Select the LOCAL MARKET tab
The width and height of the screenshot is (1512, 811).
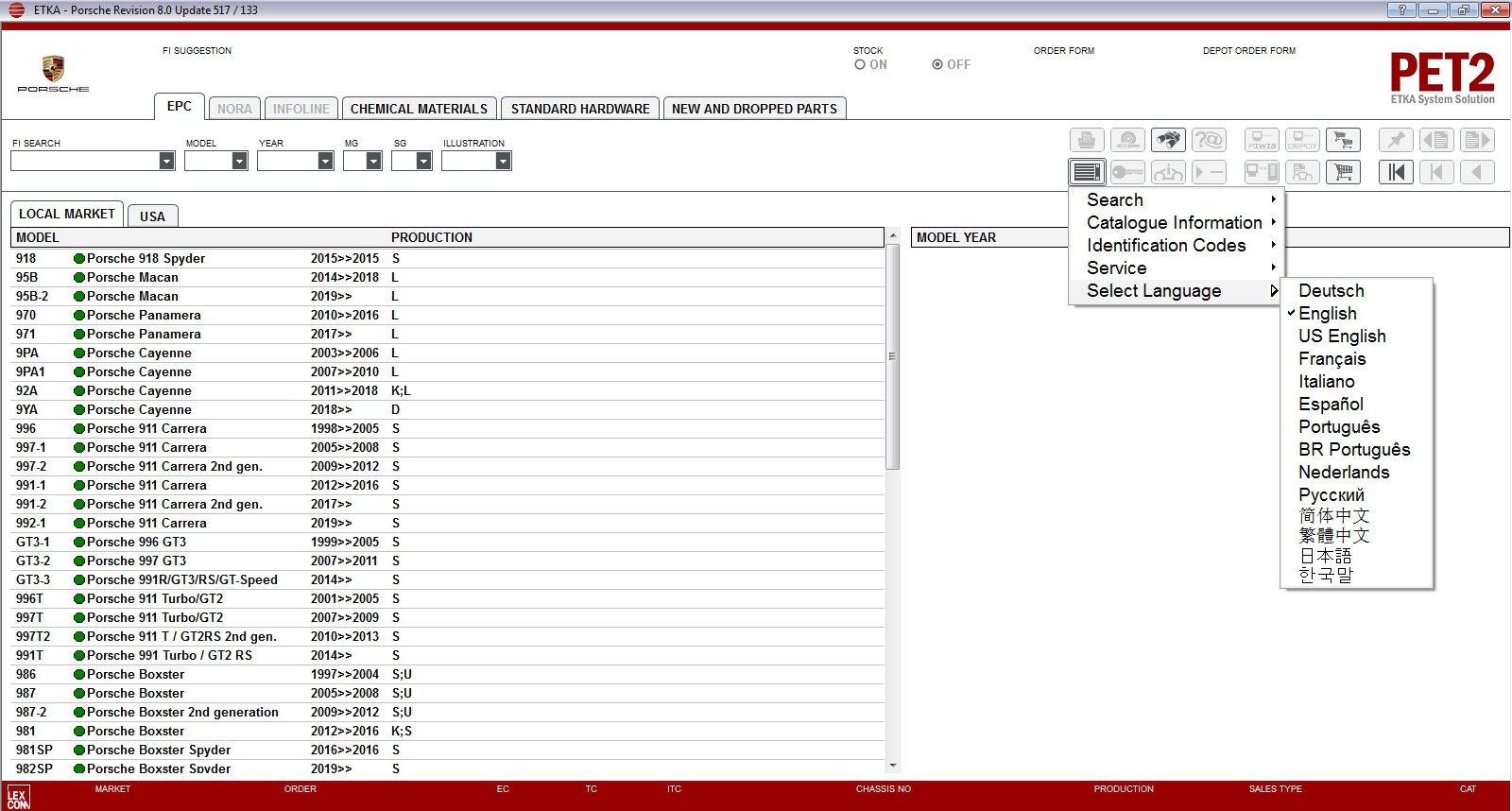click(67, 215)
